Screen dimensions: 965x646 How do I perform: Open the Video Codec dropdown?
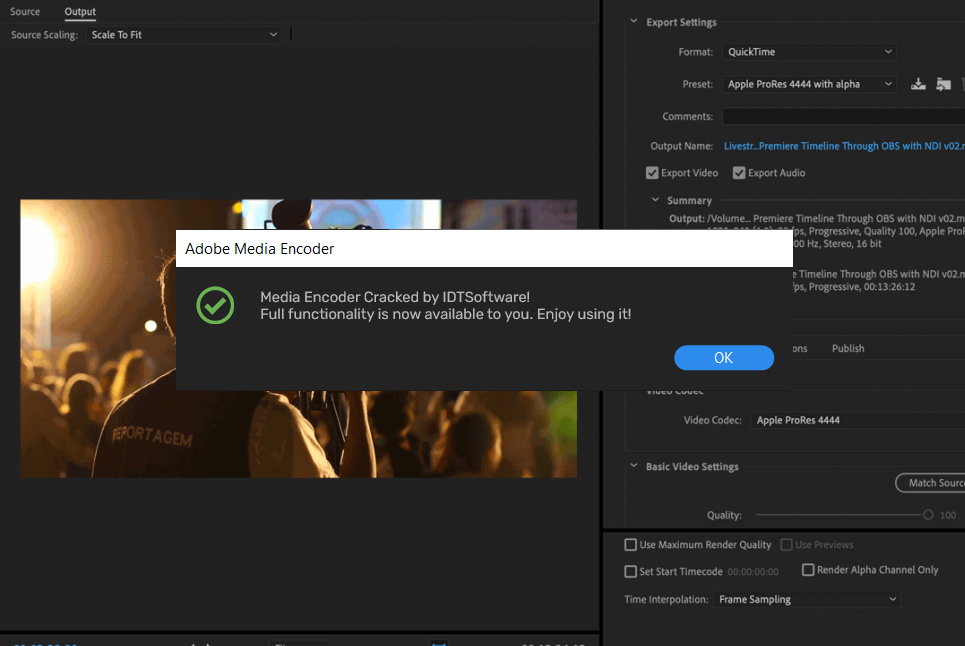(x=858, y=420)
